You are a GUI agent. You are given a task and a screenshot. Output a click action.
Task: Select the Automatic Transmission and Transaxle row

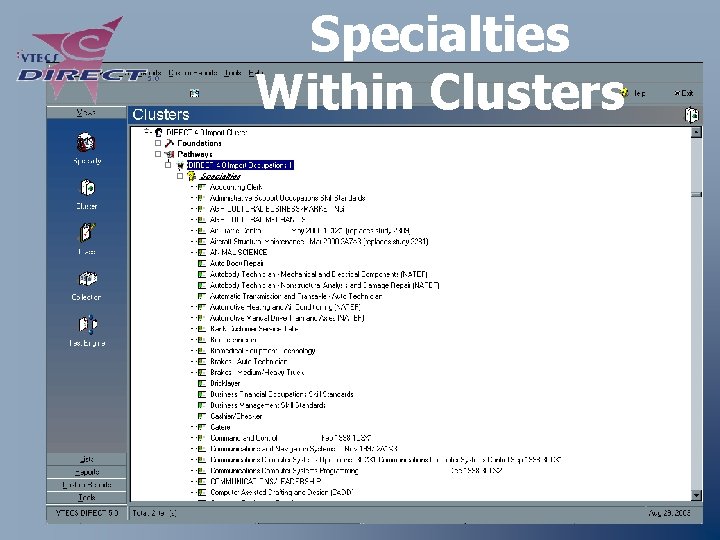[x=296, y=297]
